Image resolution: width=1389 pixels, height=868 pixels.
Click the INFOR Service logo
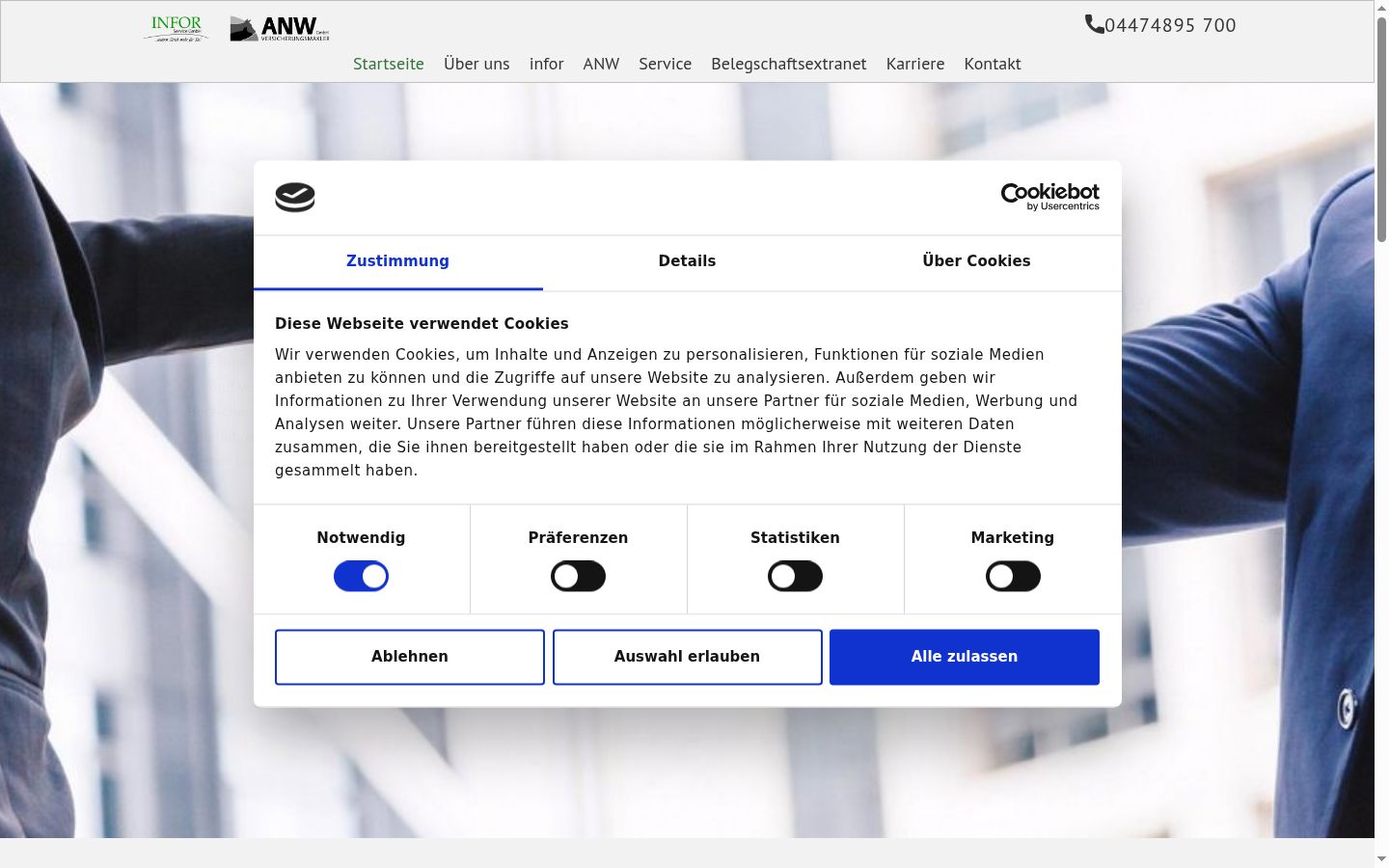tap(176, 29)
